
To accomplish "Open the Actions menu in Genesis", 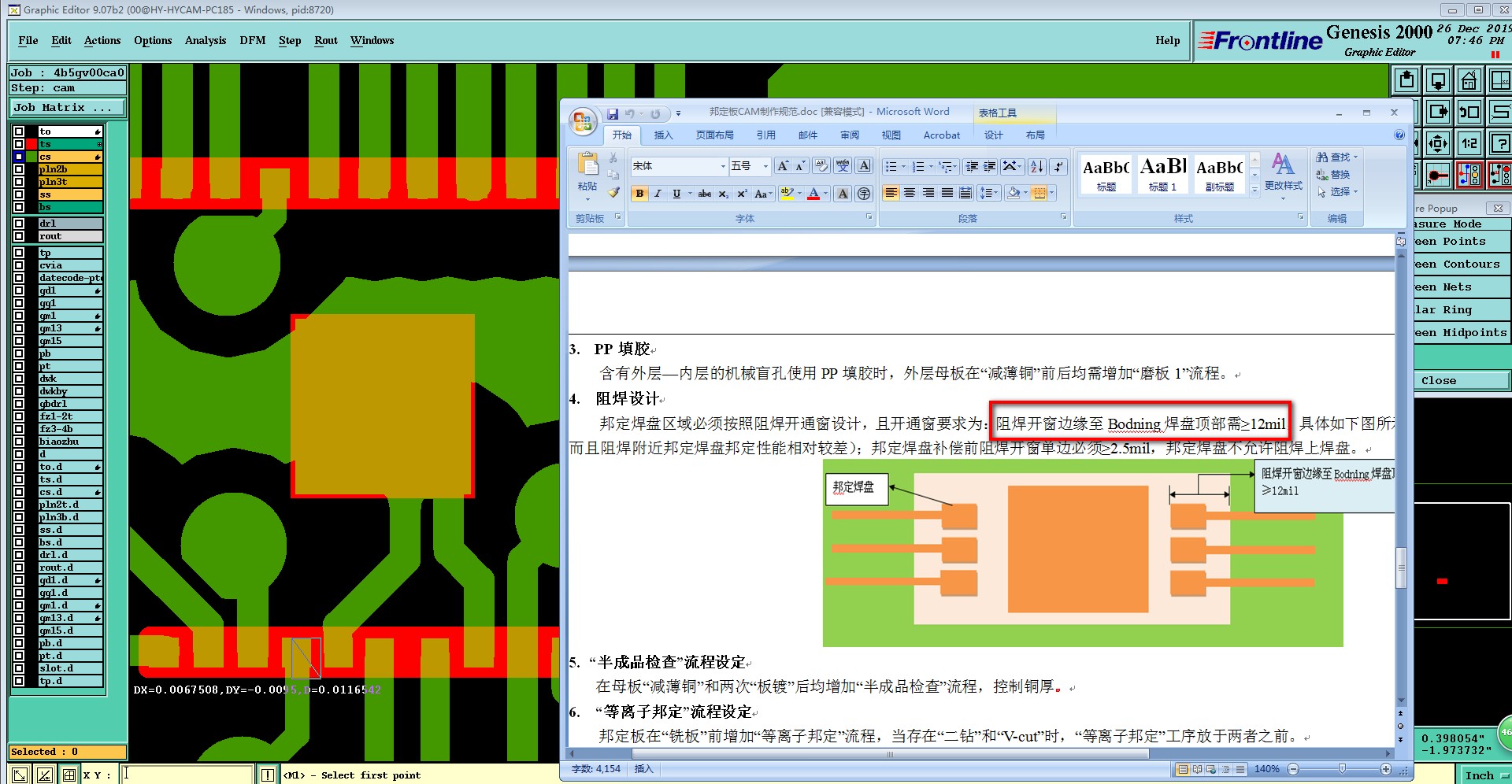I will [x=102, y=40].
